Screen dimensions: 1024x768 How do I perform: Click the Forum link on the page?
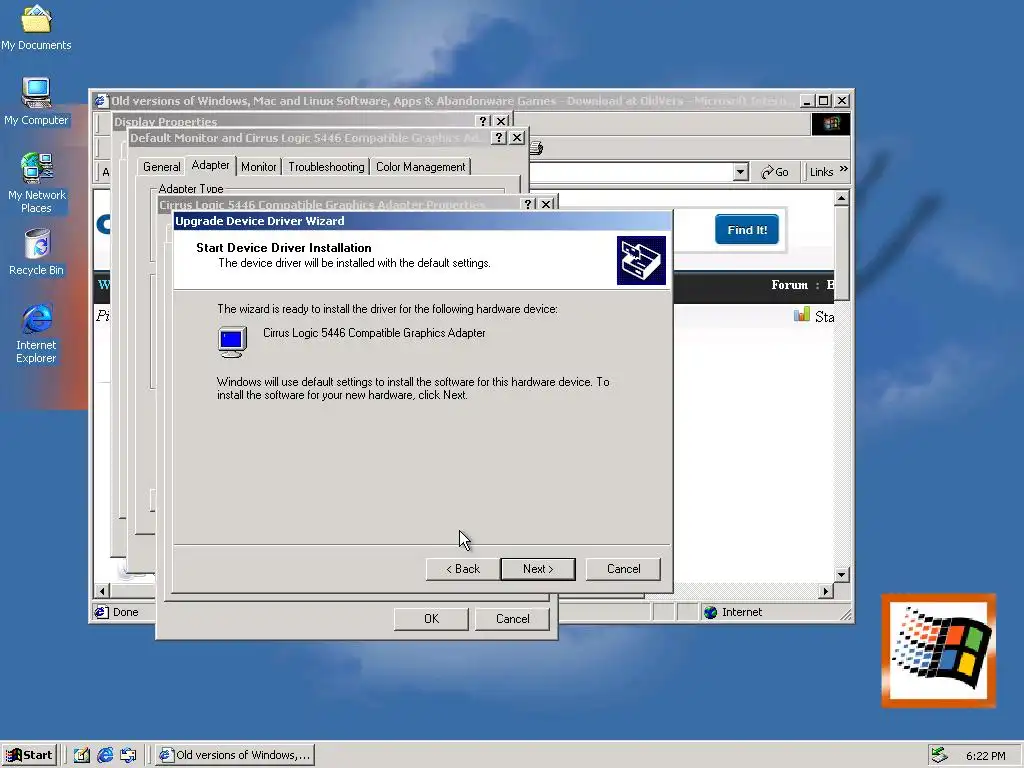pos(790,285)
